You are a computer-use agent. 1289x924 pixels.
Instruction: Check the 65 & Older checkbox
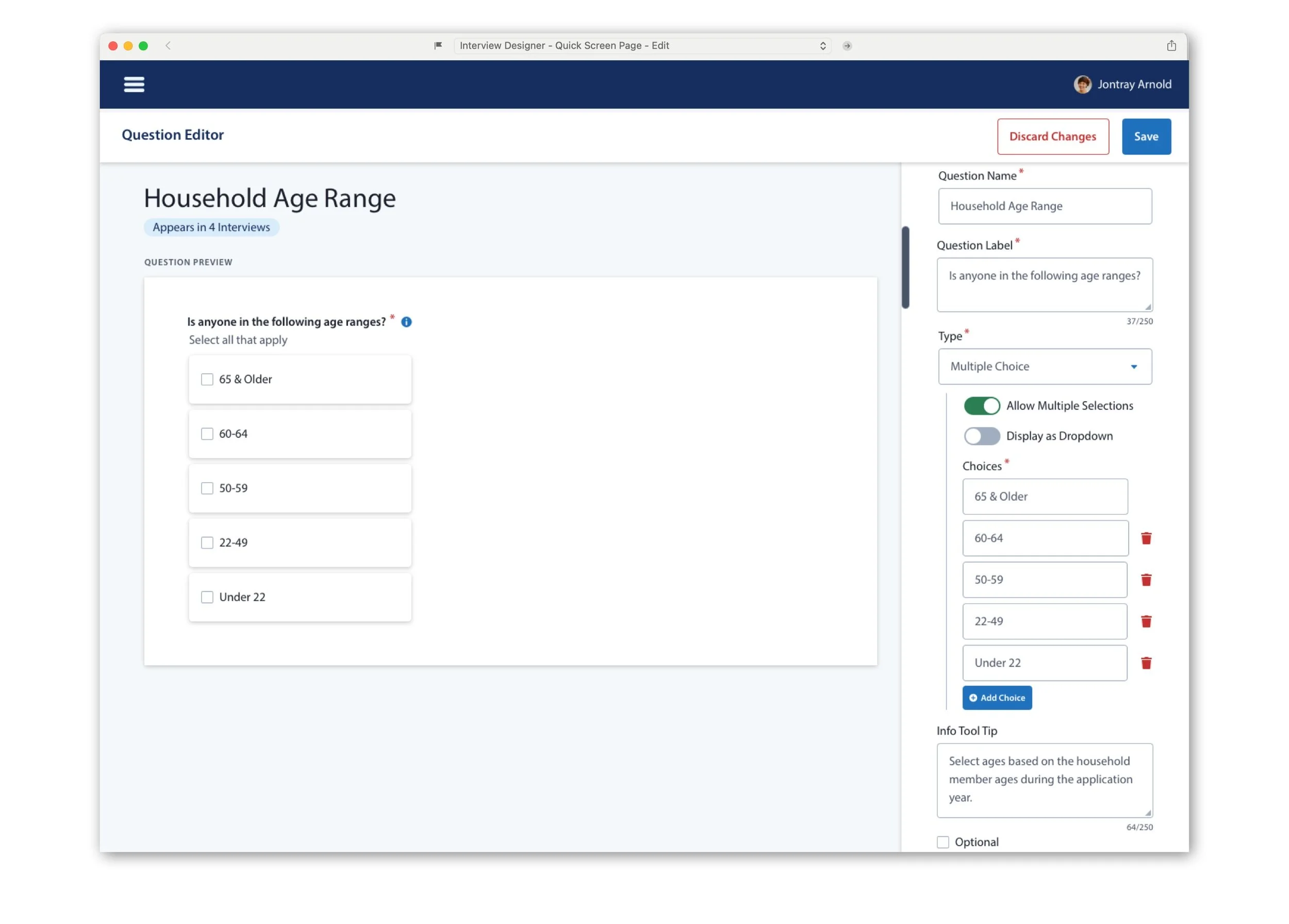point(207,379)
